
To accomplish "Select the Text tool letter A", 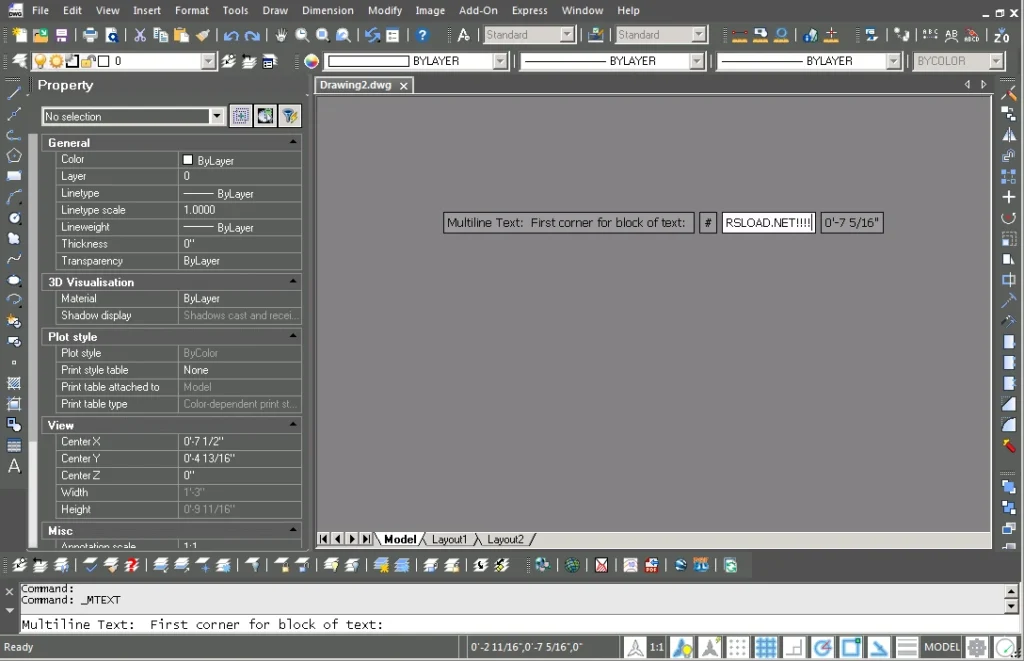I will pos(14,466).
